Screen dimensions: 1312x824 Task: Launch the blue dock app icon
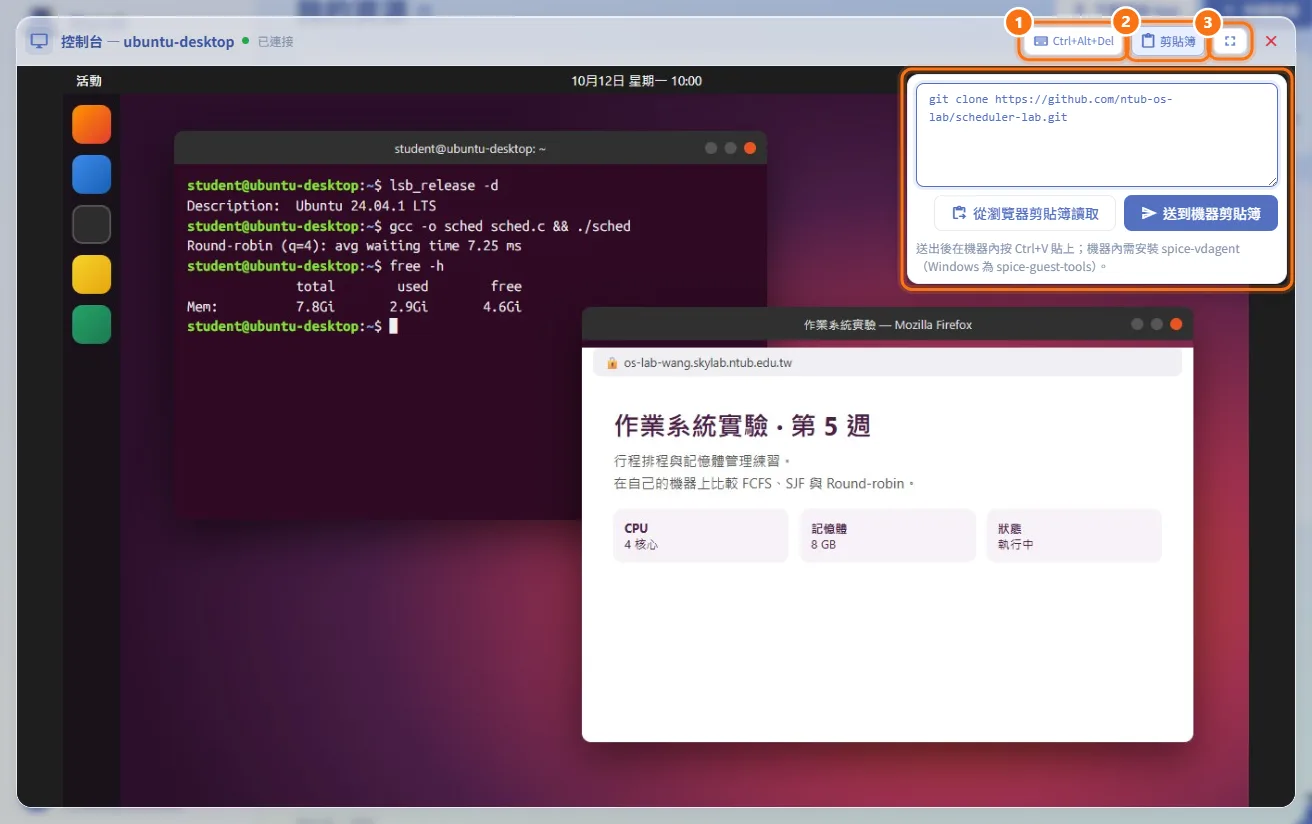[x=92, y=175]
